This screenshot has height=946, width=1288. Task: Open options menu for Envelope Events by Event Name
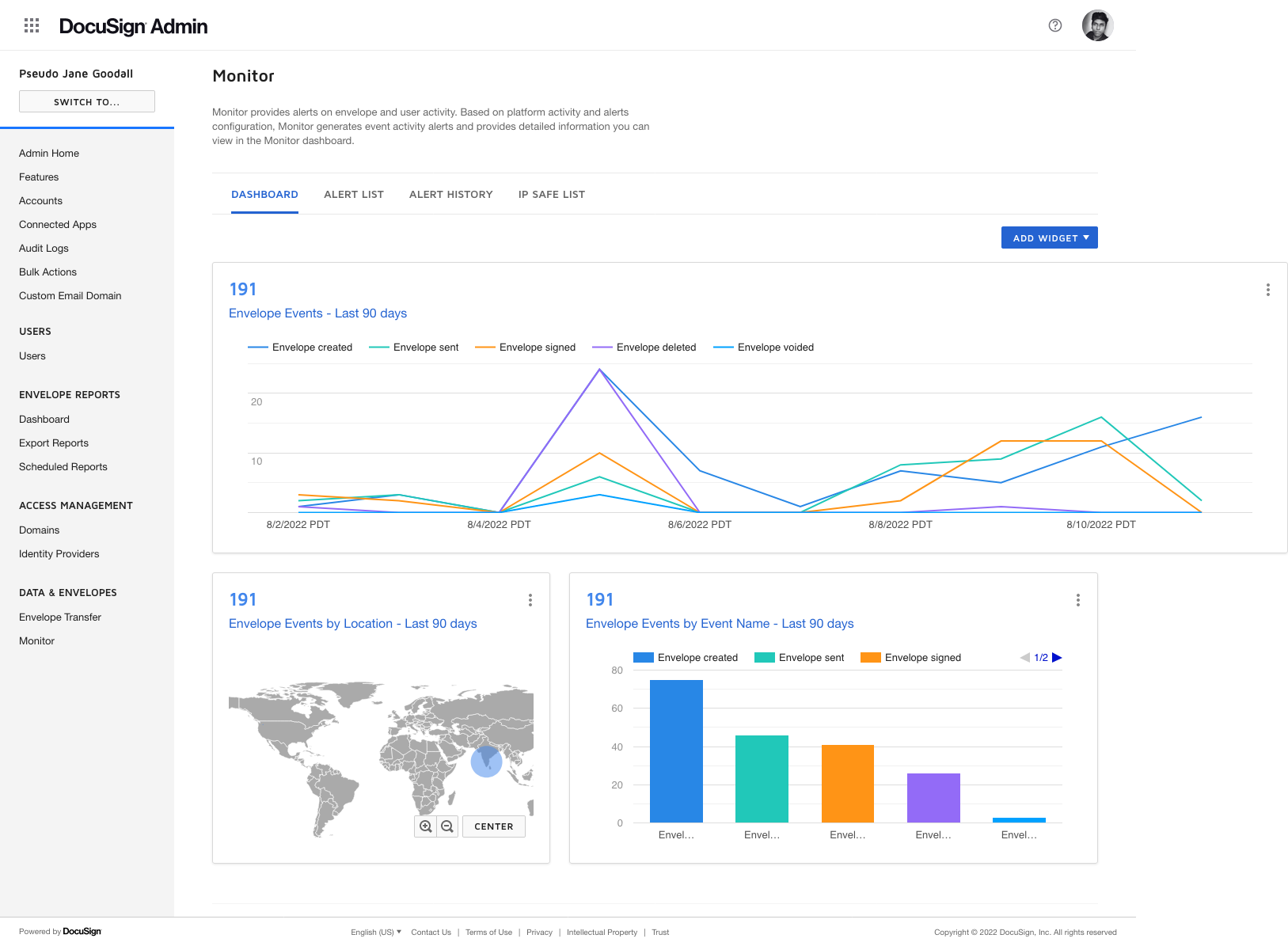(1078, 600)
